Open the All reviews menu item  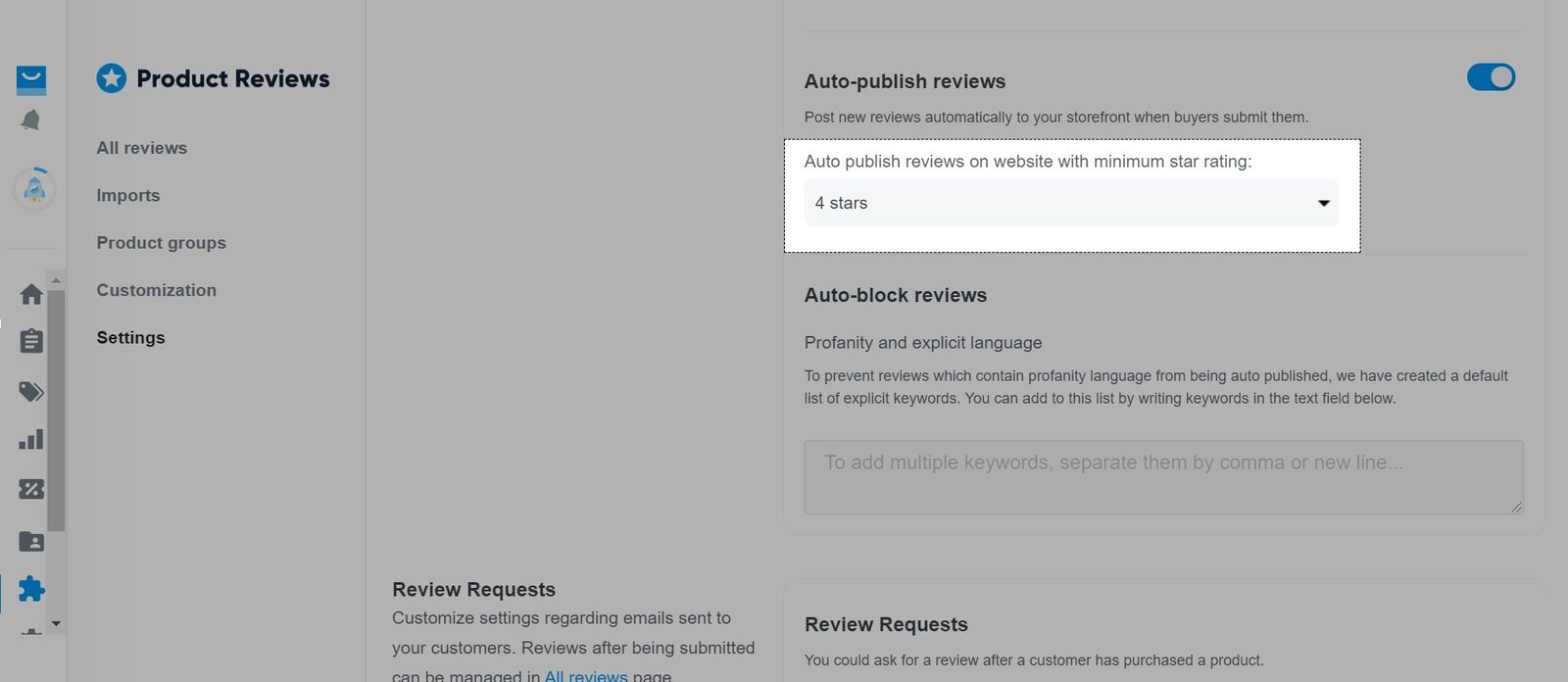point(142,148)
